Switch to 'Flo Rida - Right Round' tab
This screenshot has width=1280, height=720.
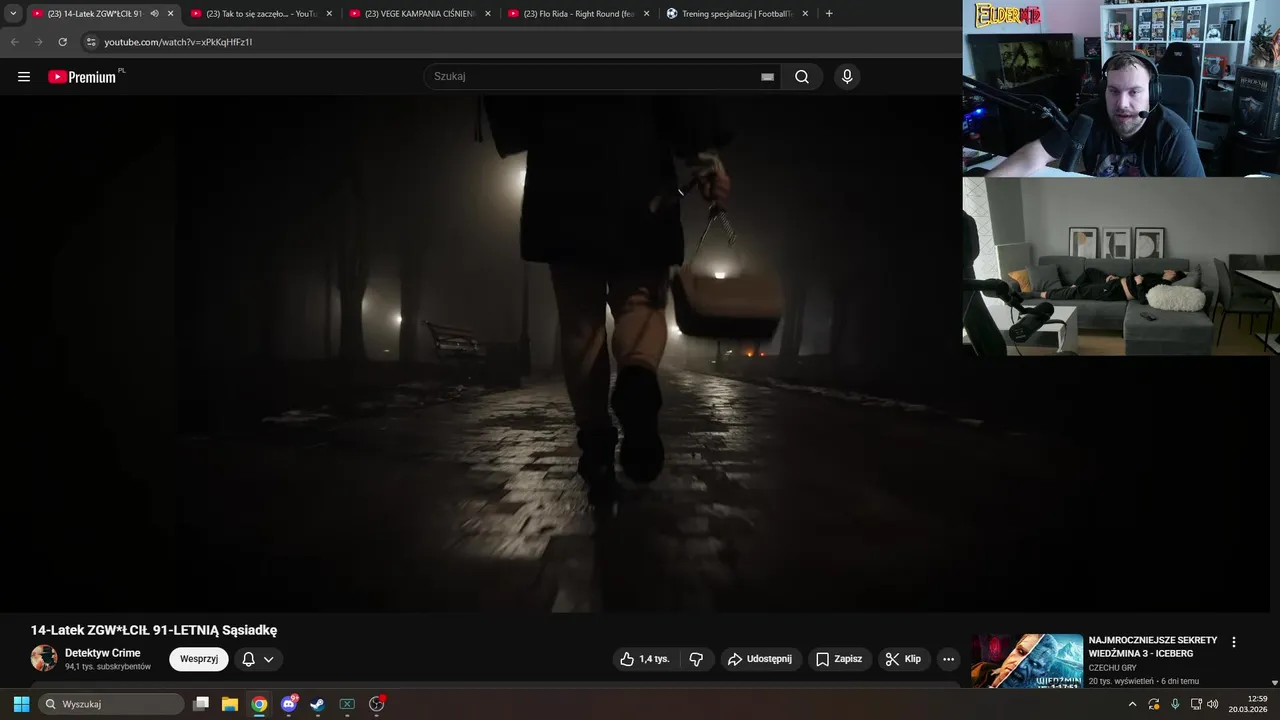578,13
